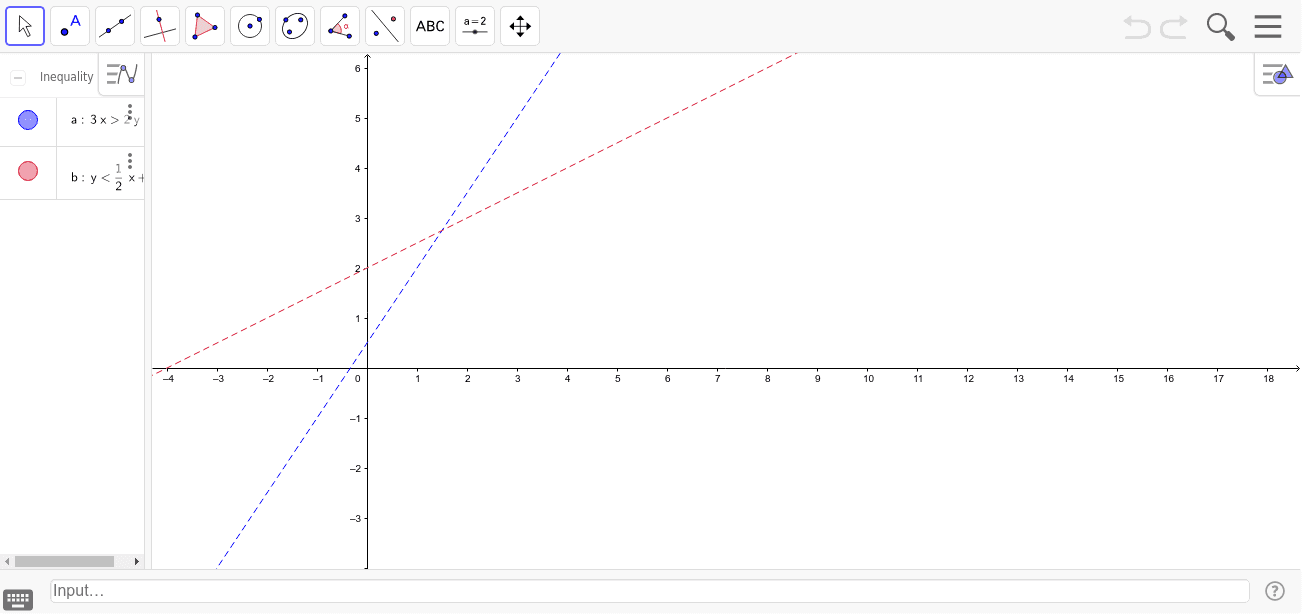Select the Reflect about Line tool
Screen dimensions: 1302x614
[385, 26]
